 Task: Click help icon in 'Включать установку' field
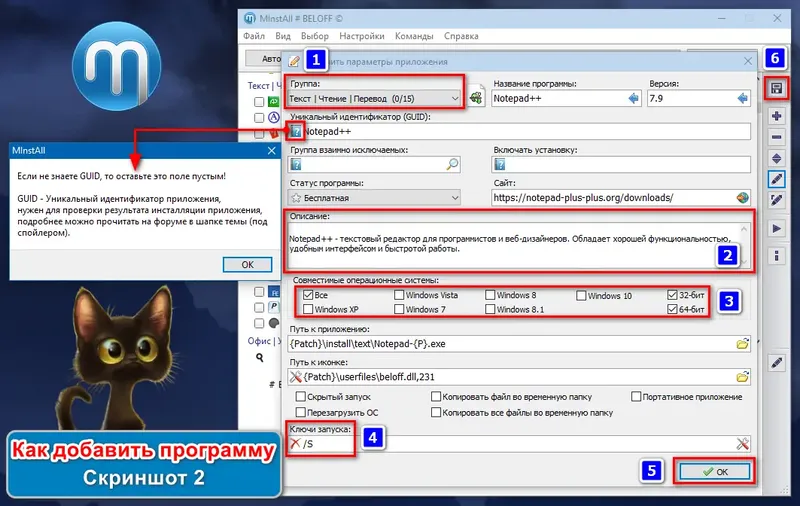(499, 165)
